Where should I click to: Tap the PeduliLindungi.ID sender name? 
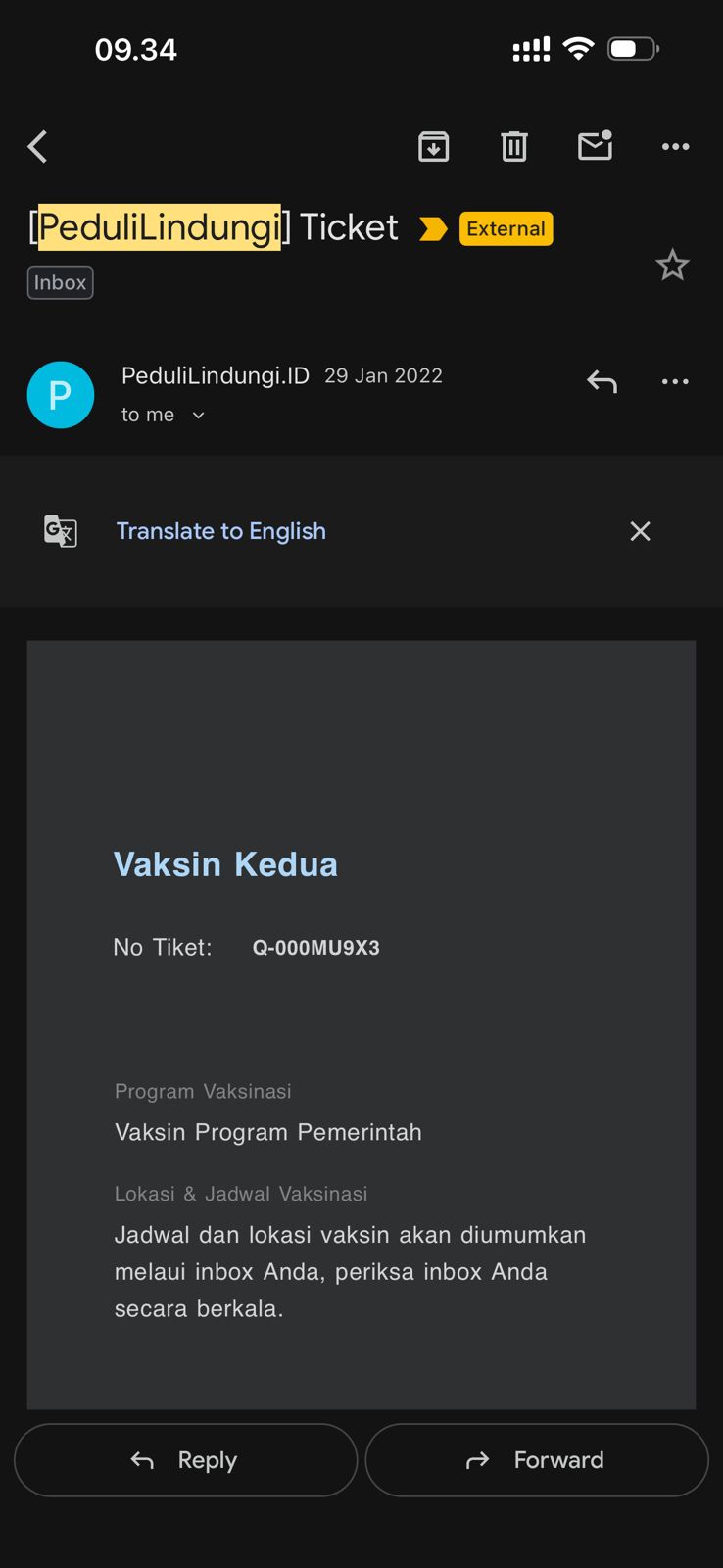click(216, 376)
